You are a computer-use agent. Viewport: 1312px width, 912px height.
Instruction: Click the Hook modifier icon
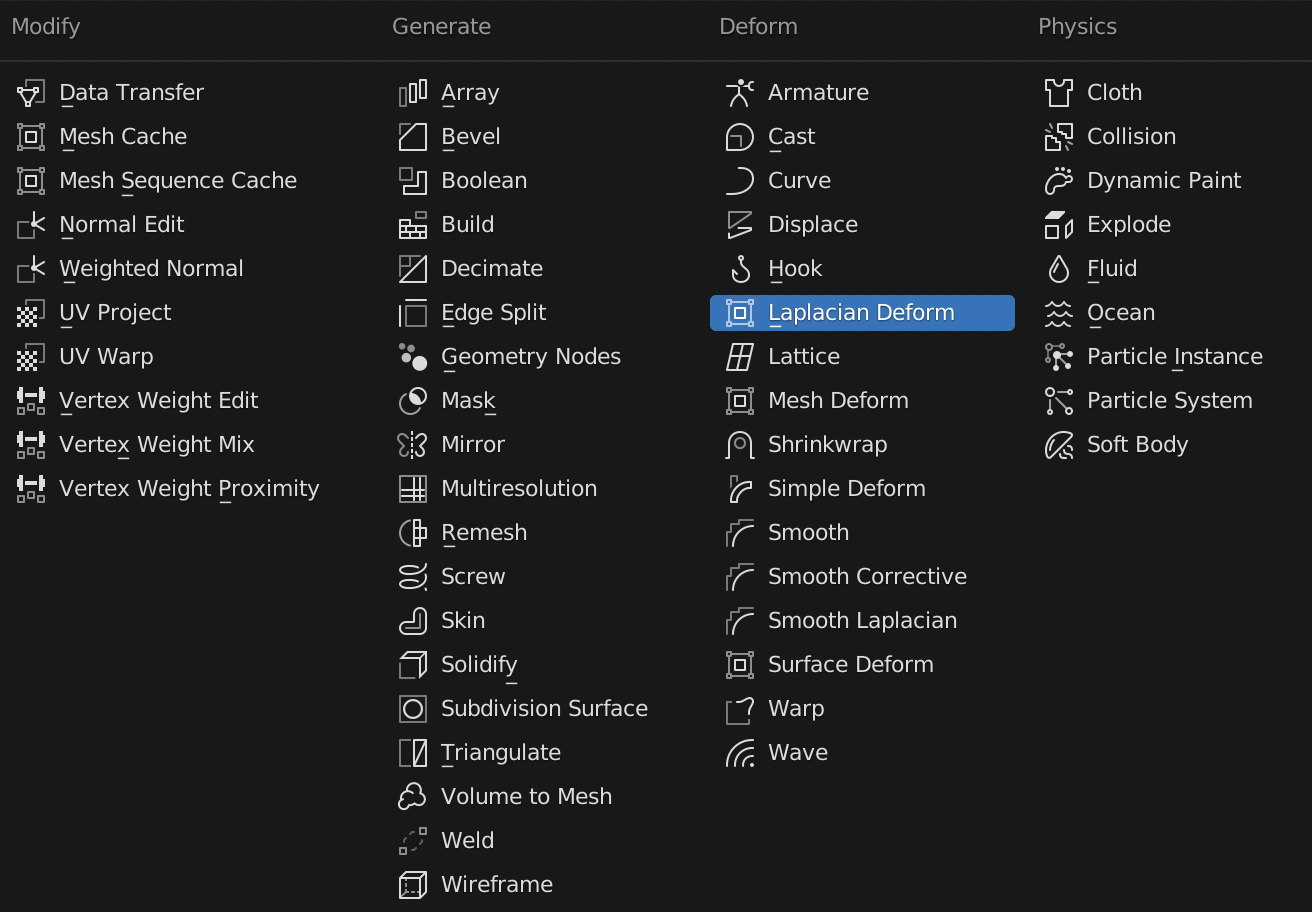pyautogui.click(x=739, y=269)
